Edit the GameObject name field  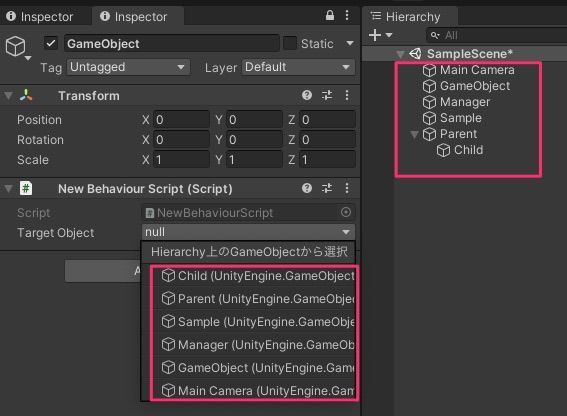click(172, 43)
